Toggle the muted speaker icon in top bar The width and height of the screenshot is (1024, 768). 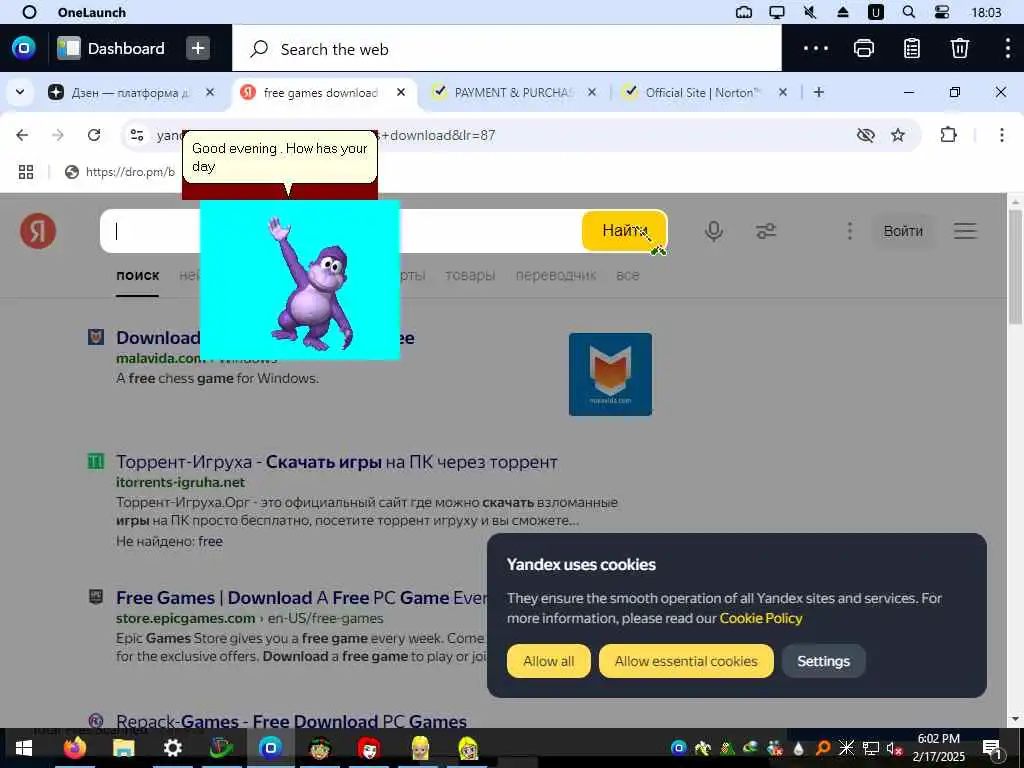pyautogui.click(x=810, y=12)
